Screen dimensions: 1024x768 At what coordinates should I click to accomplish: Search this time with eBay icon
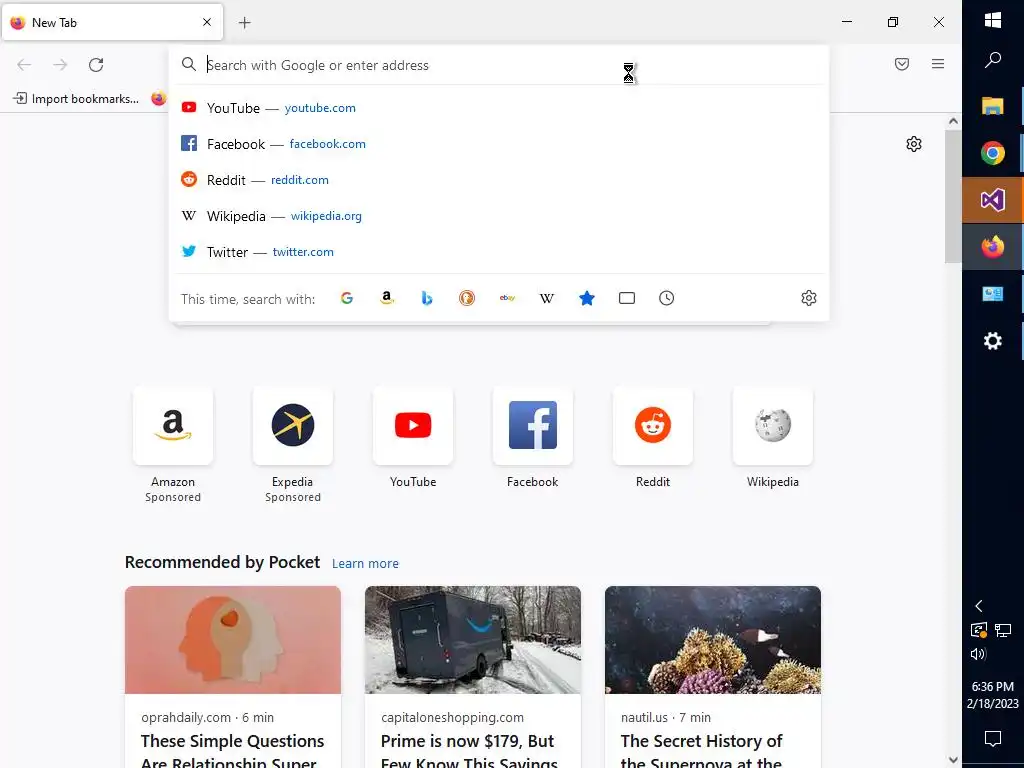(x=507, y=298)
